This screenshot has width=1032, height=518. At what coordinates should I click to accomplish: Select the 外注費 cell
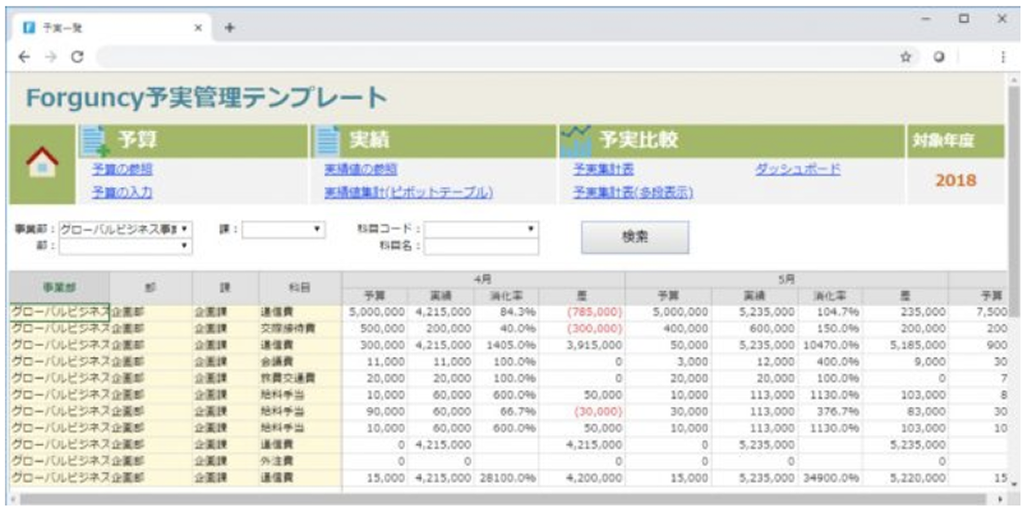[300, 461]
